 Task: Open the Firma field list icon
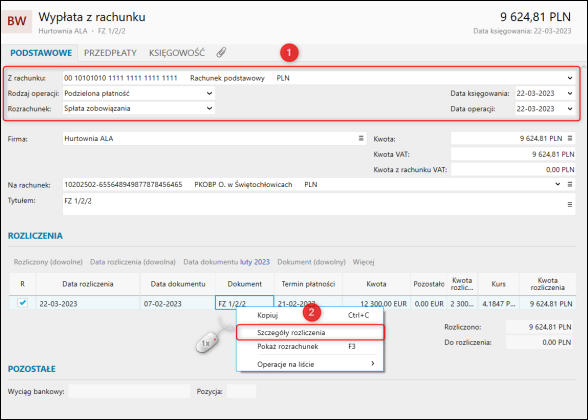(361, 138)
